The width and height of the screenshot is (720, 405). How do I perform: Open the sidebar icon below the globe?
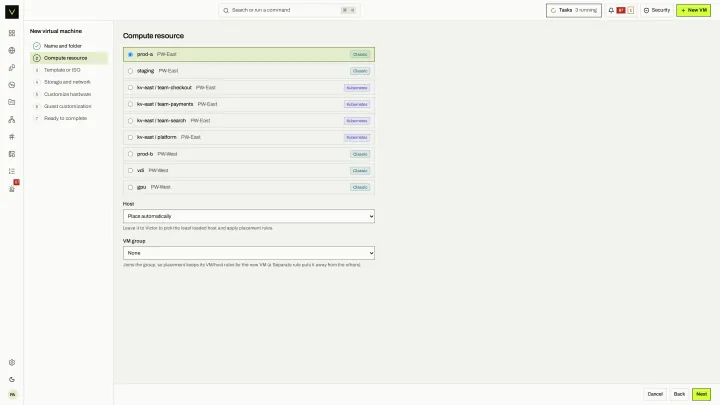click(12, 68)
